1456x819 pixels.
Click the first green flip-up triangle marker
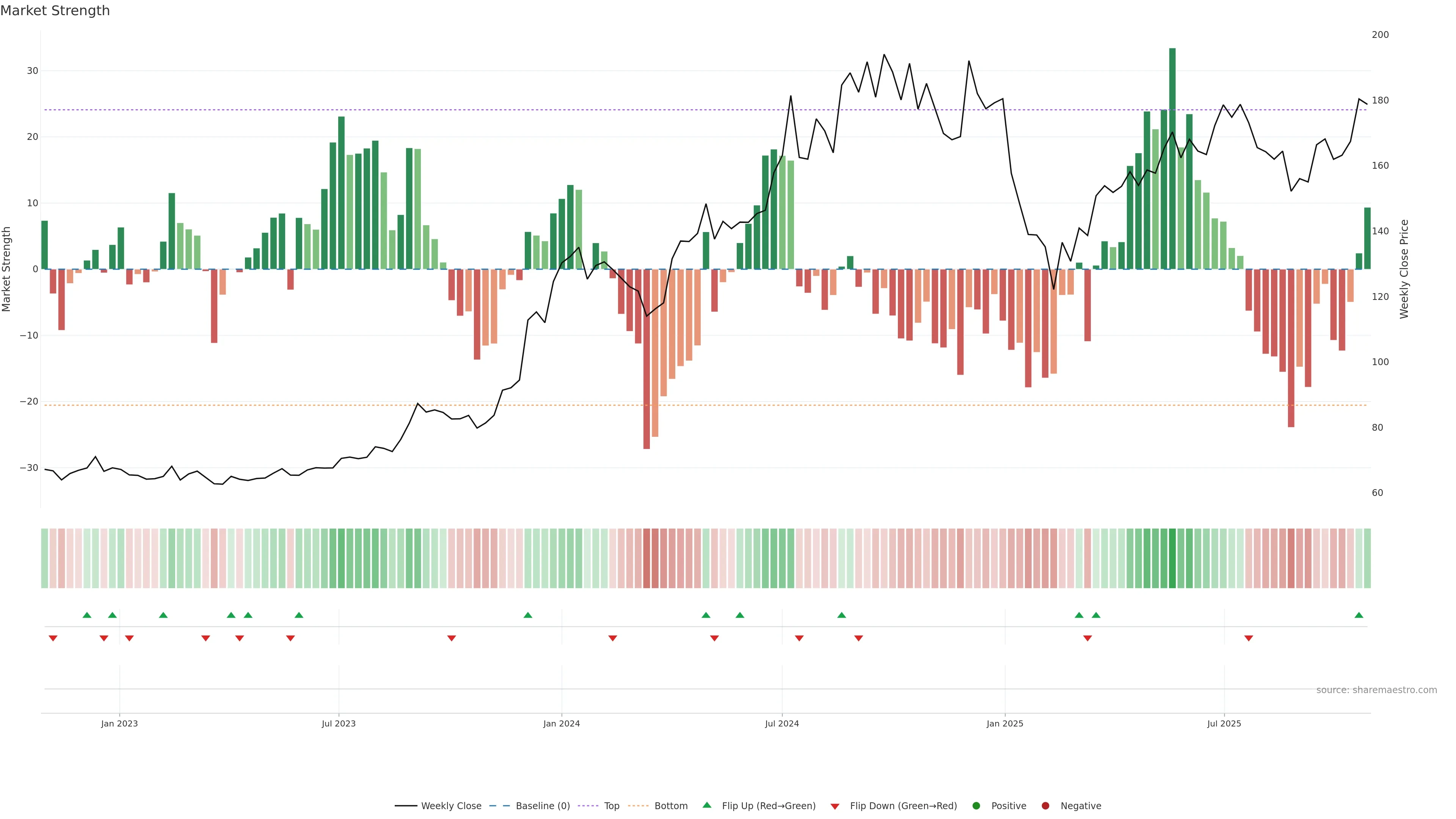(x=87, y=615)
